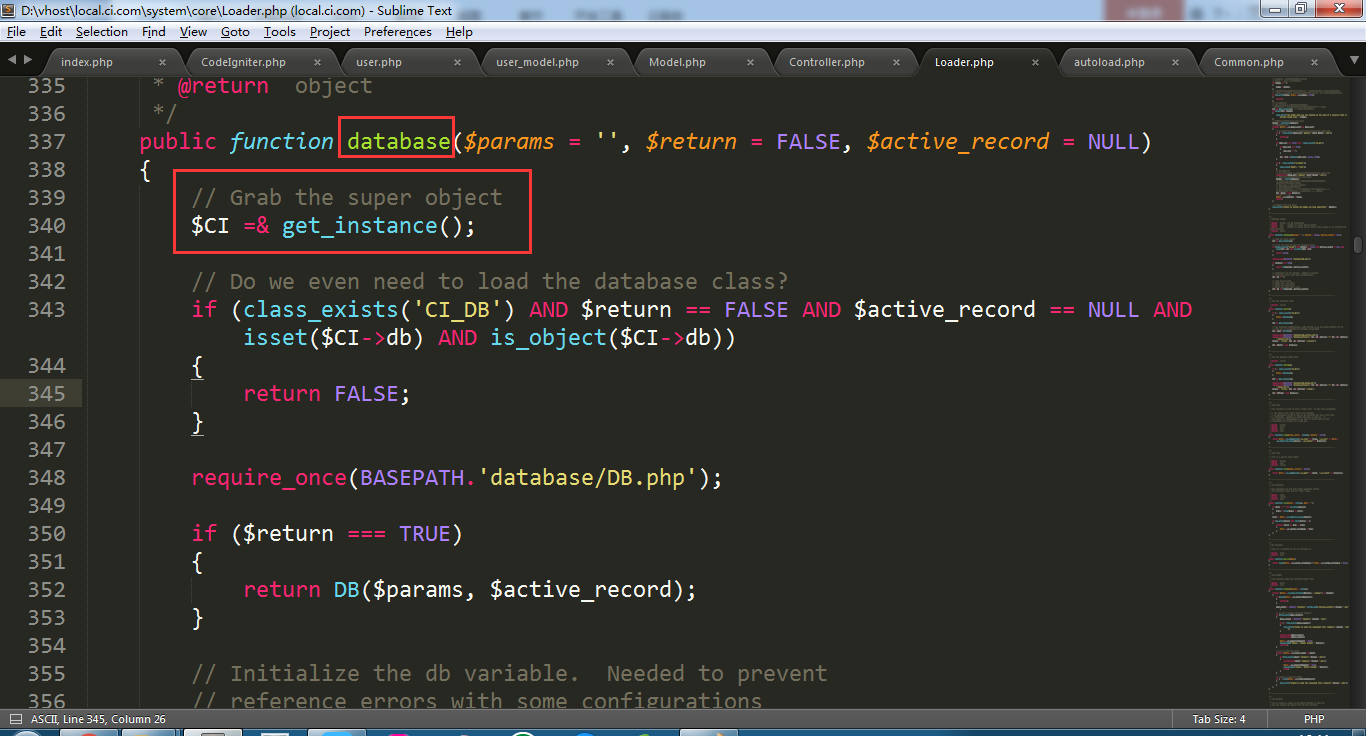Toggle side bar via status bar icon
The height and width of the screenshot is (736, 1366).
(x=16, y=719)
